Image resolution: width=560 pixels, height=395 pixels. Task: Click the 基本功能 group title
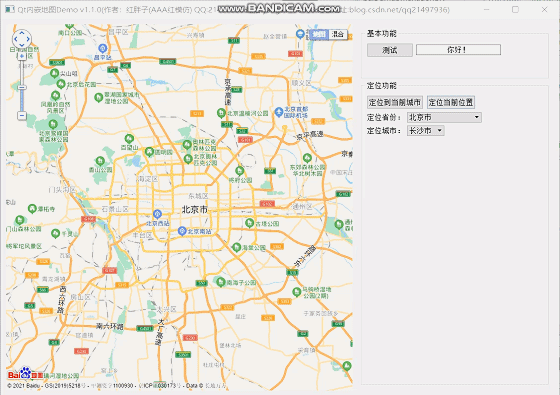click(x=382, y=34)
